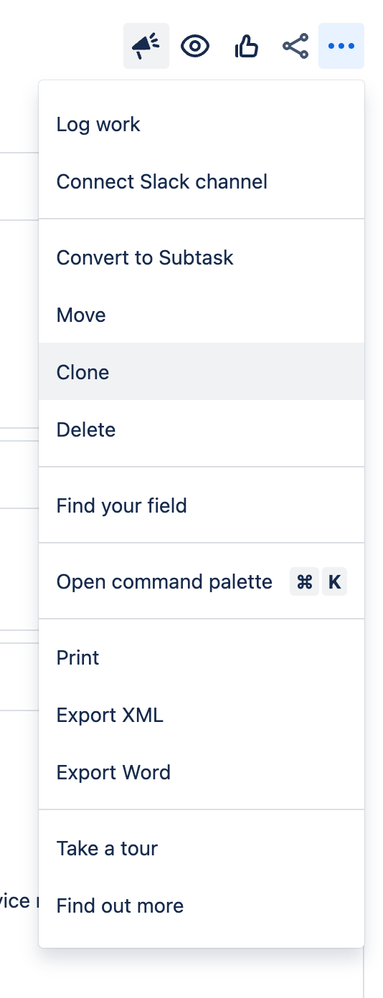Screen dimensions: 383x998
Task: Select Delete from the actions menu
Action: pos(201,429)
